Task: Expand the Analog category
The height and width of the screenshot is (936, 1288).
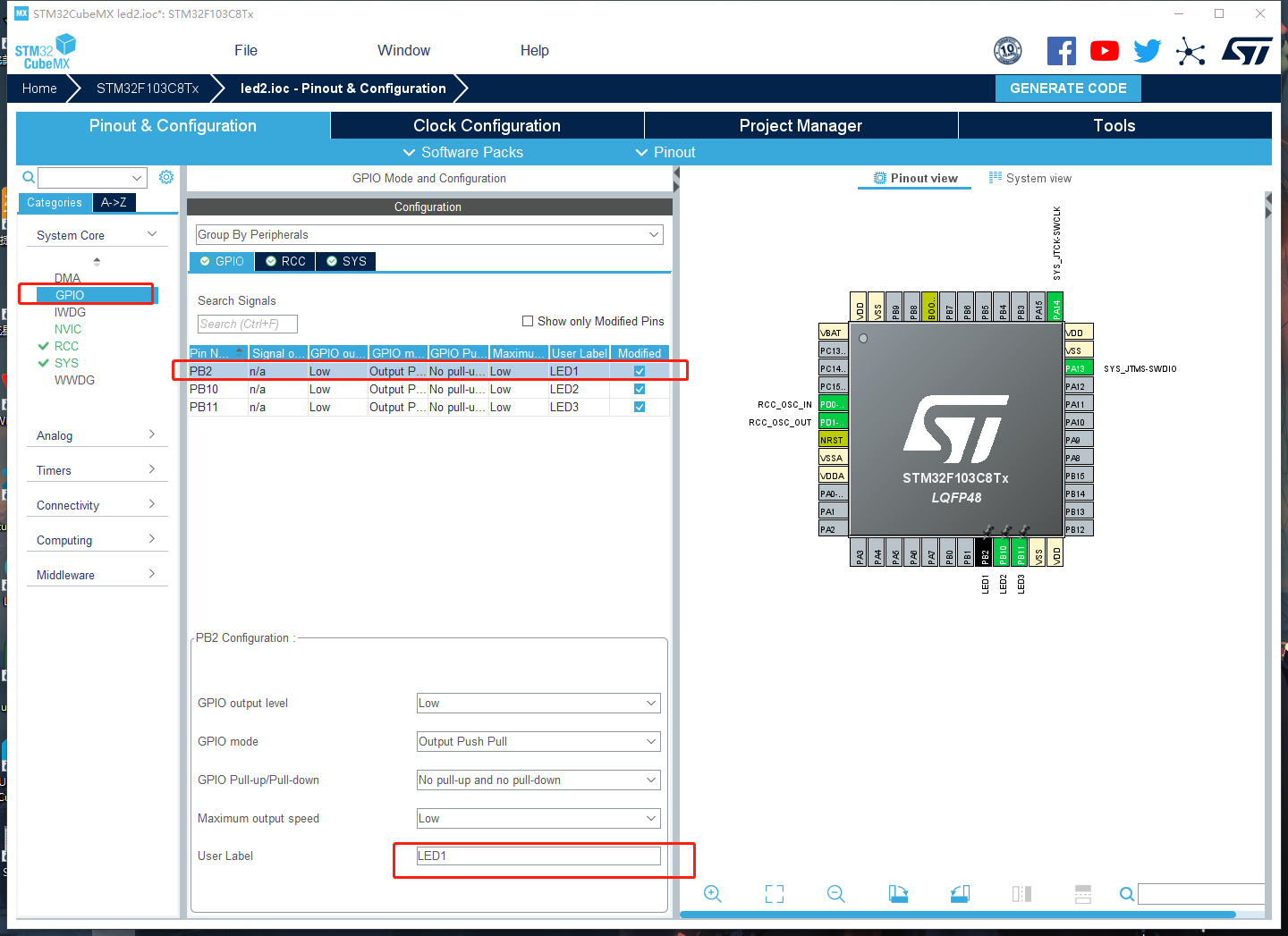Action: tap(97, 435)
